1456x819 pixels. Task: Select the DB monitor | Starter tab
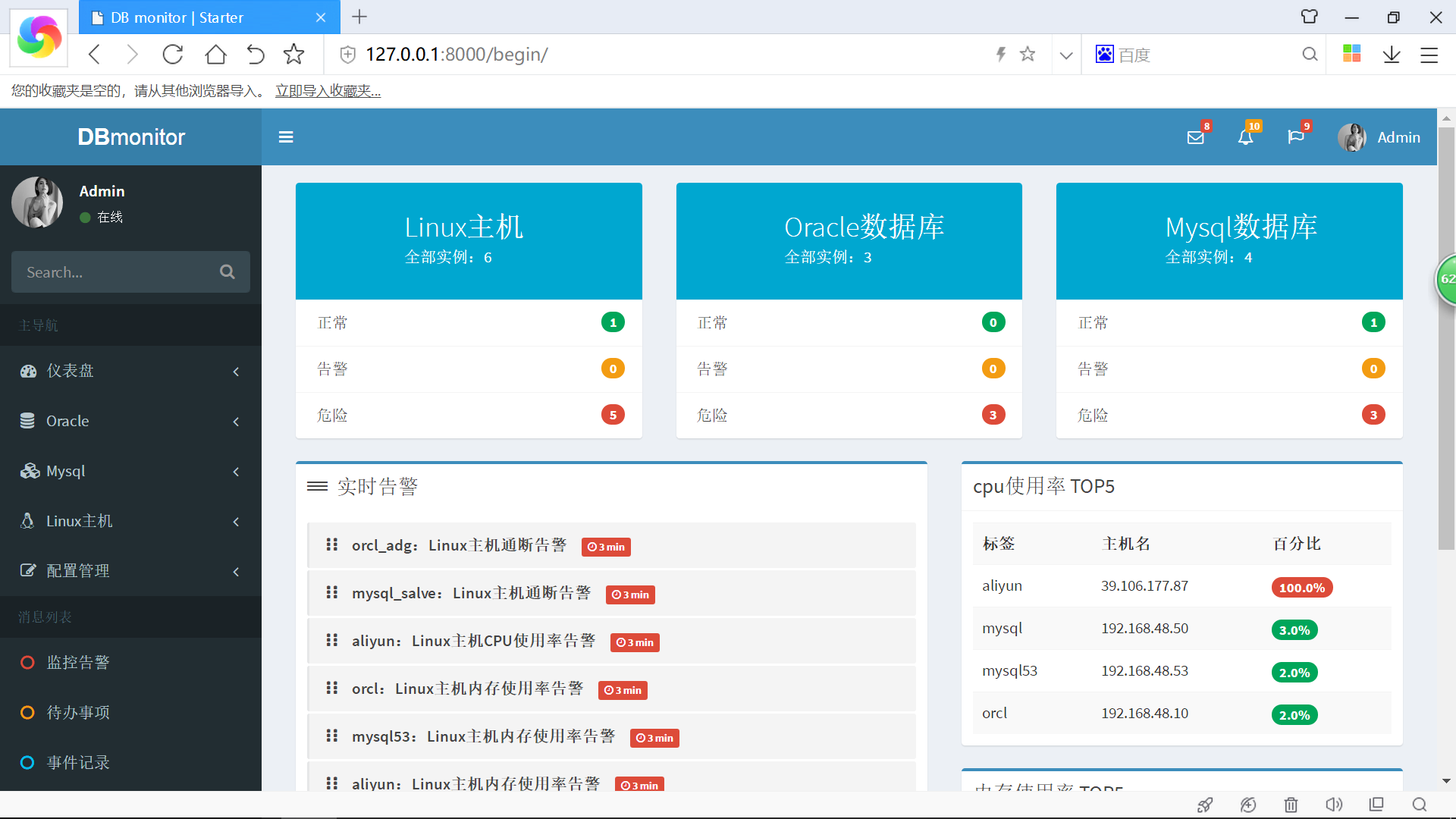(x=209, y=17)
